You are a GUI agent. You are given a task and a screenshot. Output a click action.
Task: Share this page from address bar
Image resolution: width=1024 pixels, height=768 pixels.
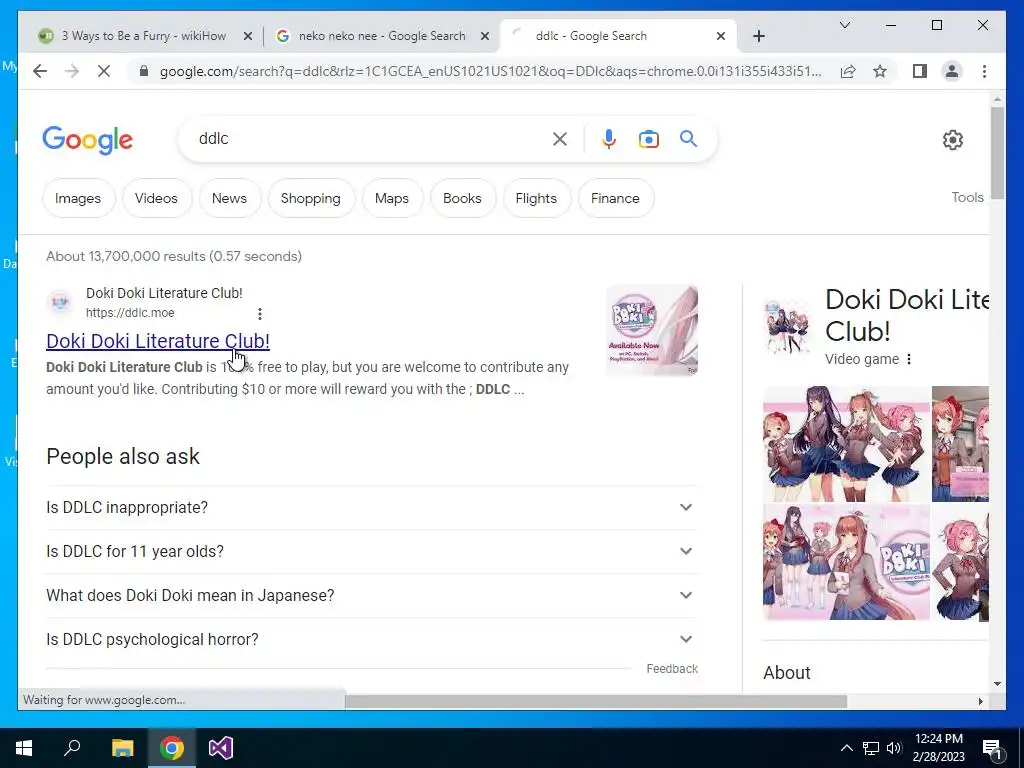pyautogui.click(x=848, y=71)
